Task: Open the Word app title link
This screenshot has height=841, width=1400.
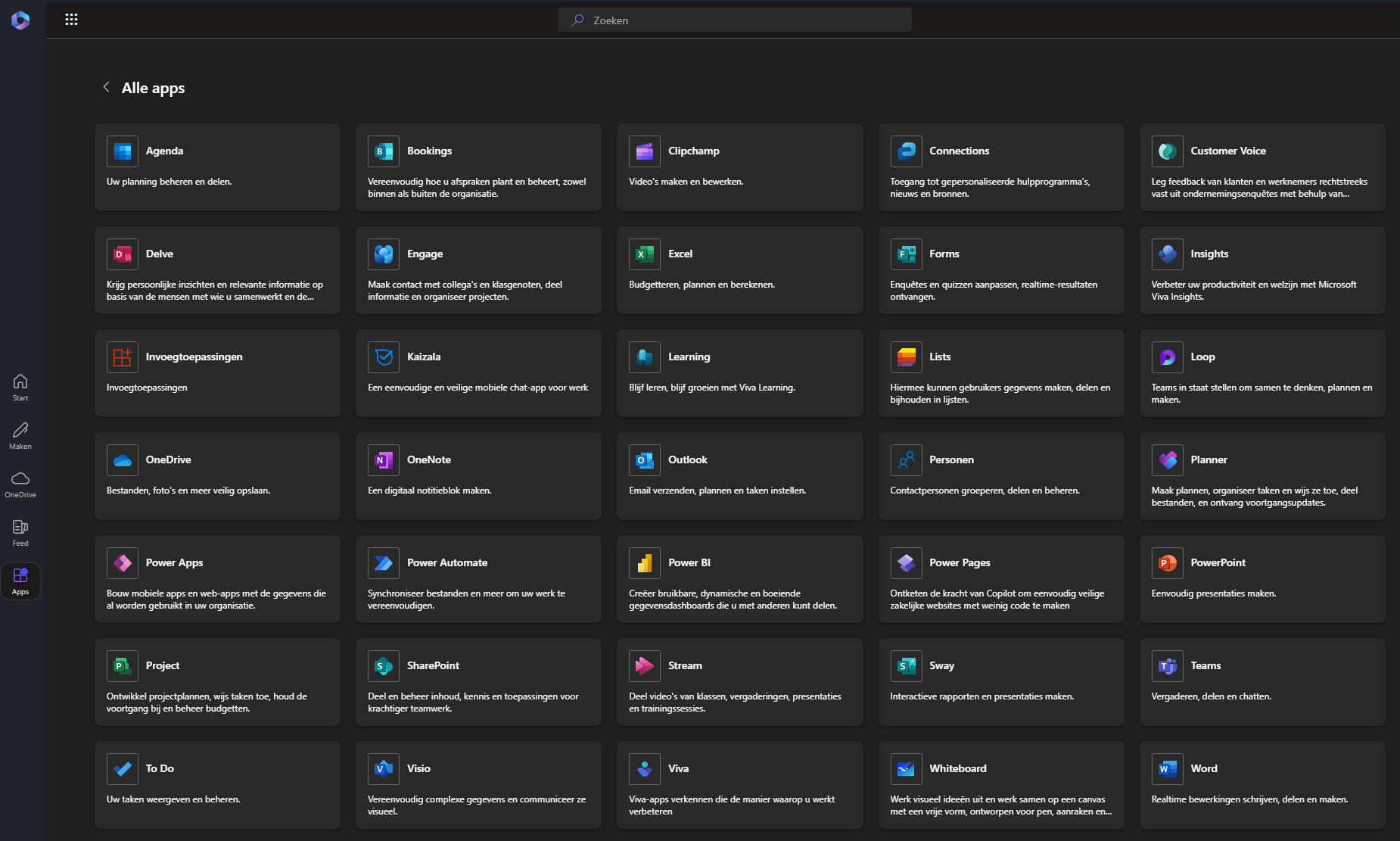Action: pos(1204,769)
